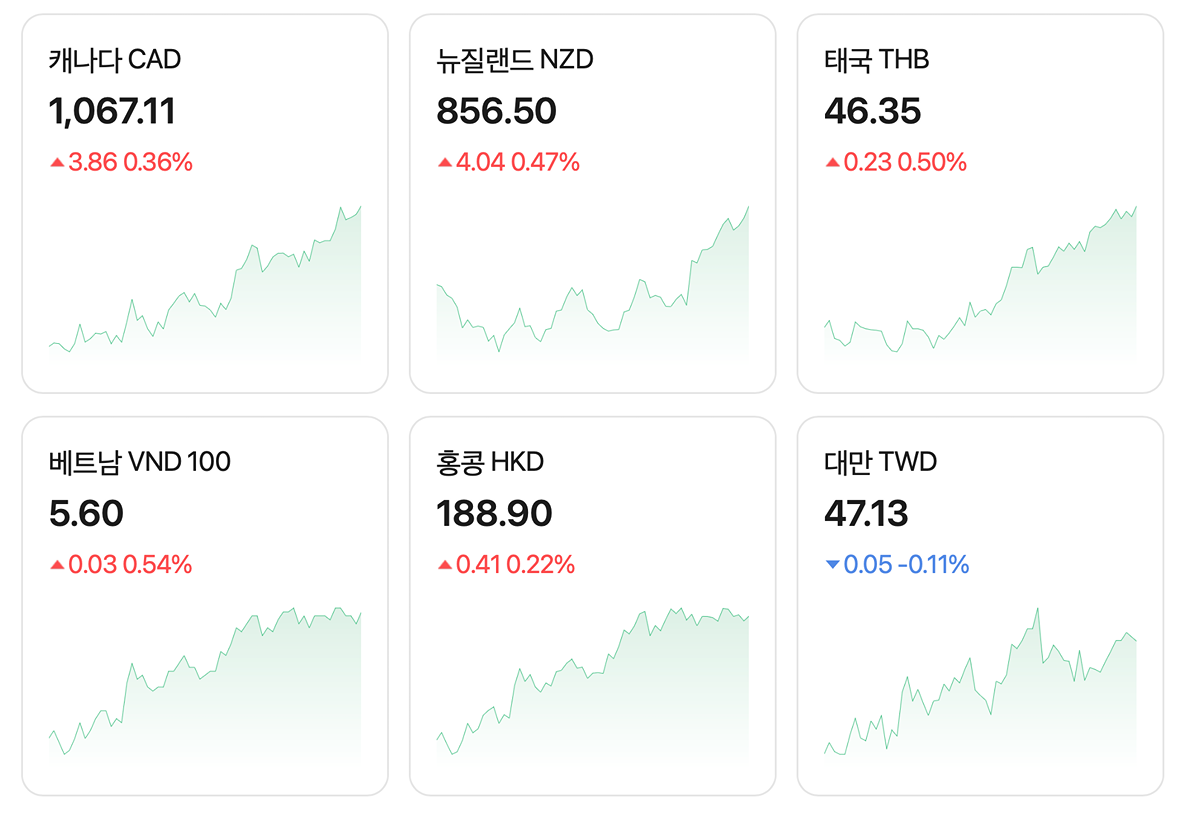The image size is (1200, 817).
Task: Open the 베트남 VND 100 title
Action: tap(140, 462)
